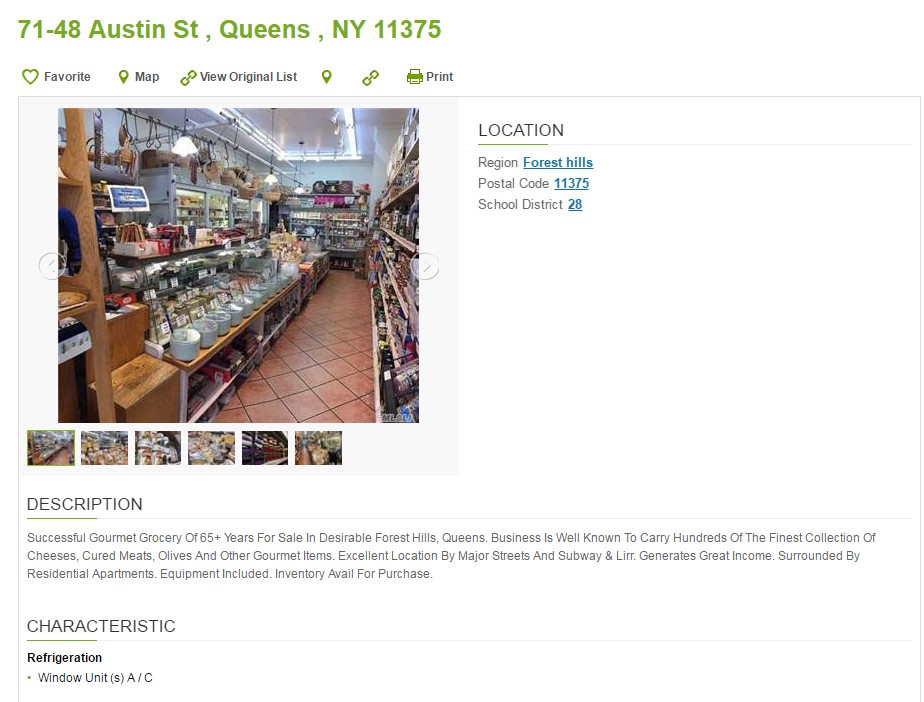Screen dimensions: 924x702
Task: Open the Map pin icon
Action: click(x=123, y=77)
